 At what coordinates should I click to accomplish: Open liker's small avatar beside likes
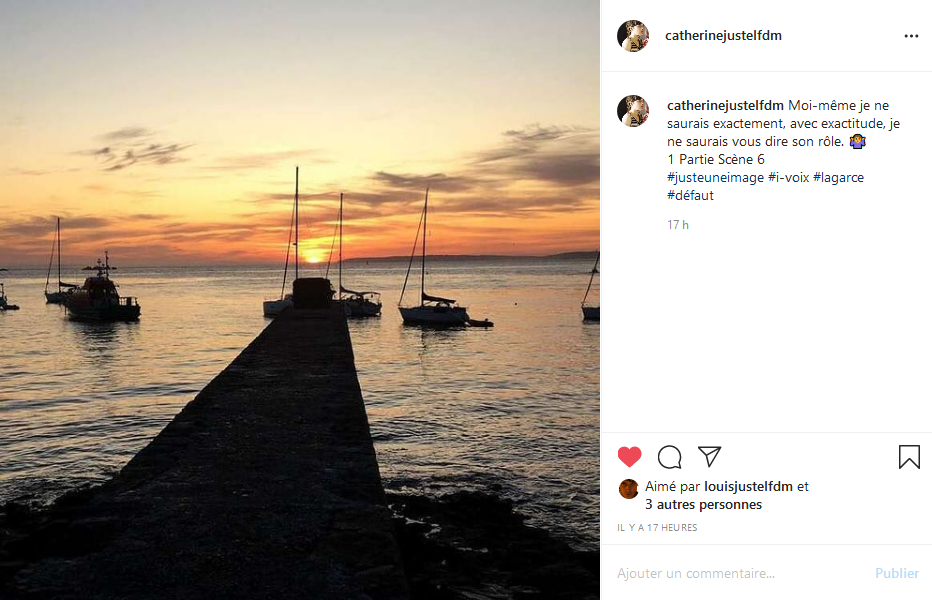[628, 488]
